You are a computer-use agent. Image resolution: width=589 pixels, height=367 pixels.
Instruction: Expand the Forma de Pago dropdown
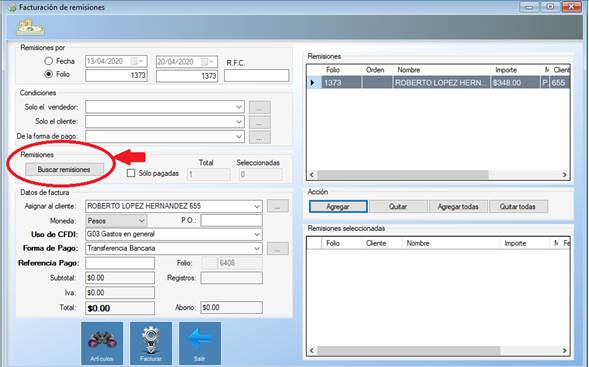[257, 248]
